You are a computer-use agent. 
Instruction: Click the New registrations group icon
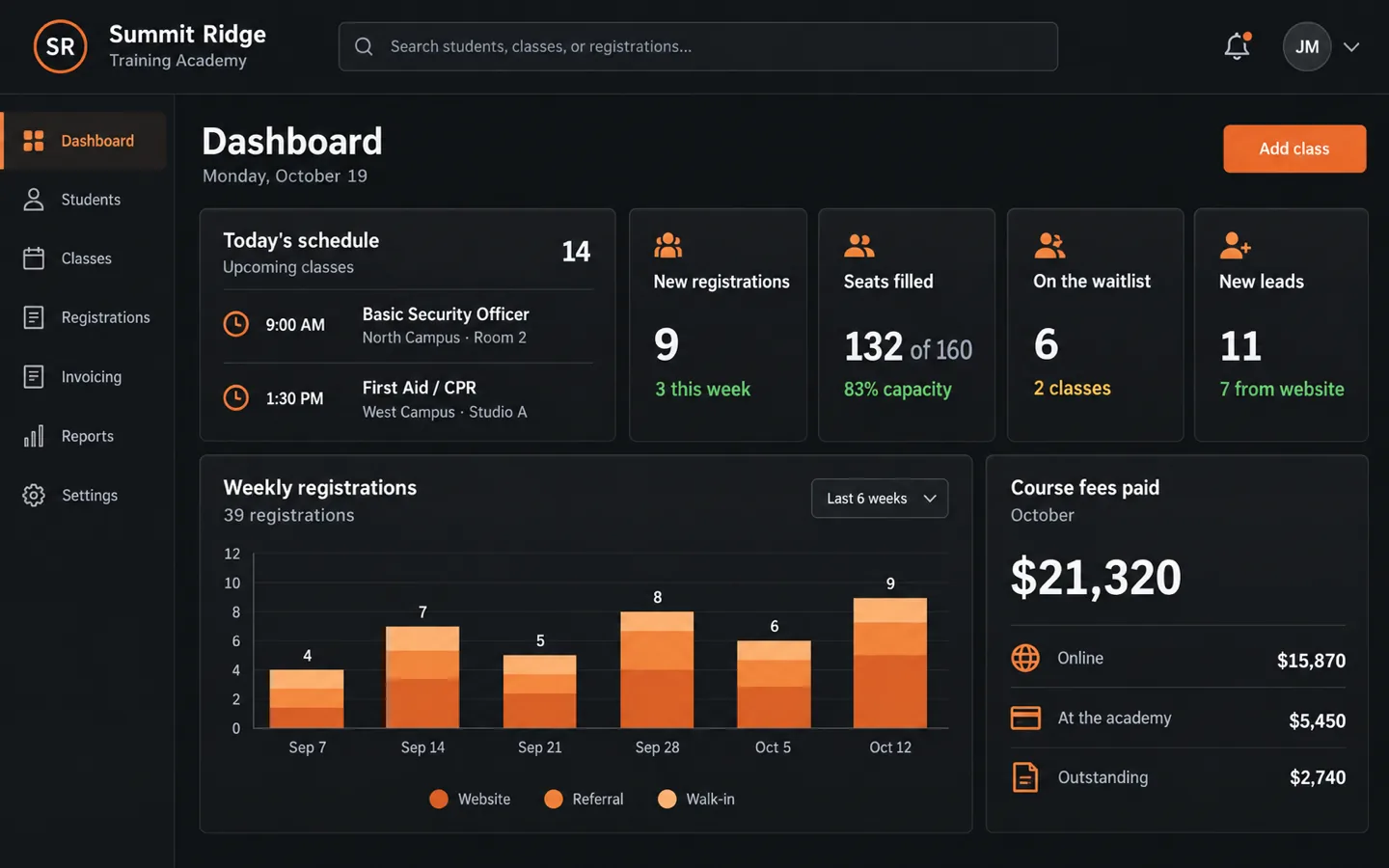point(667,246)
